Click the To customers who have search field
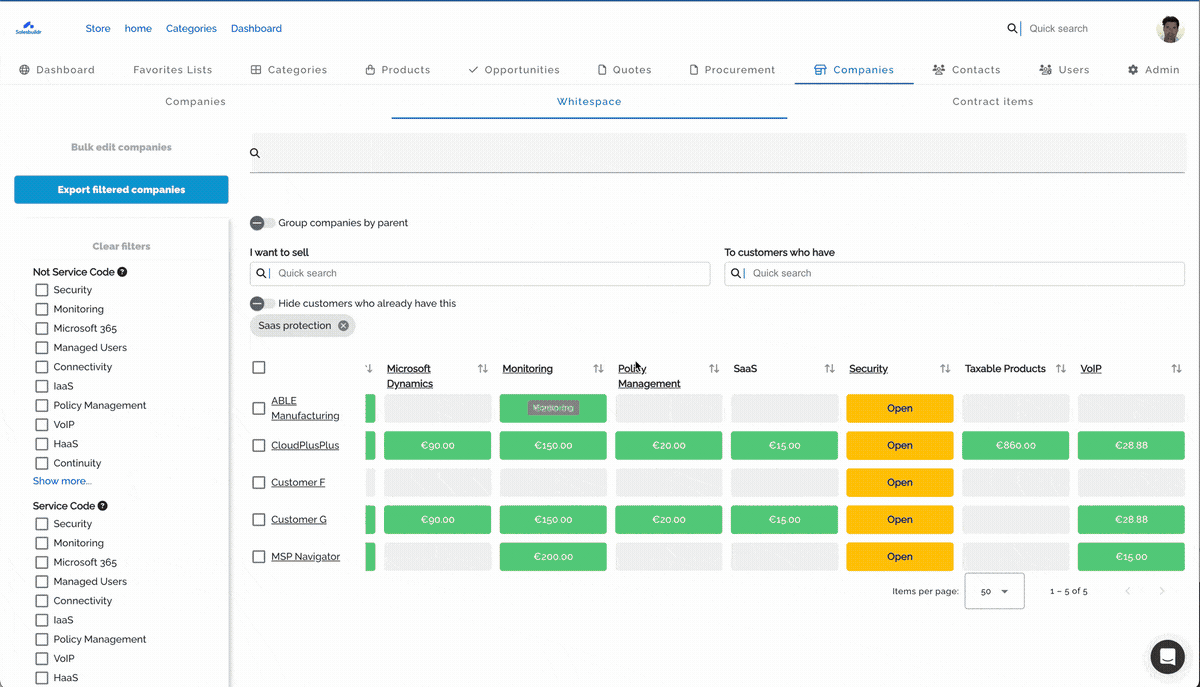 pyautogui.click(x=954, y=273)
